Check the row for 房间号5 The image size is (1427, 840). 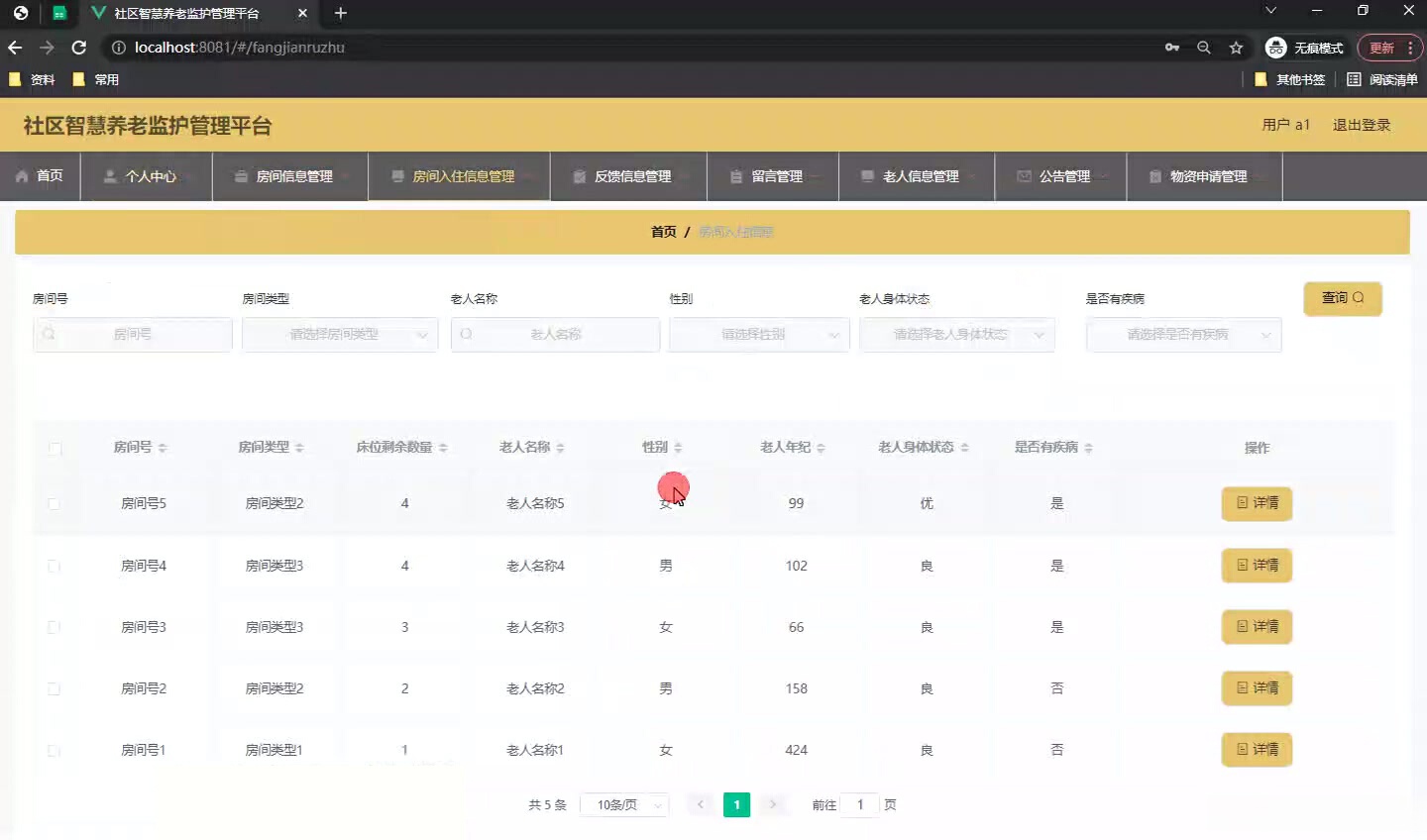coord(54,503)
